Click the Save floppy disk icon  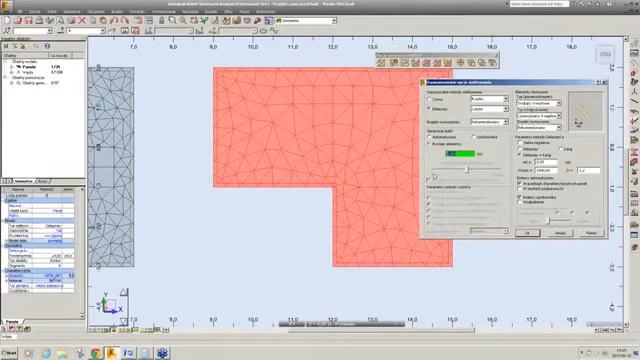coord(29,20)
